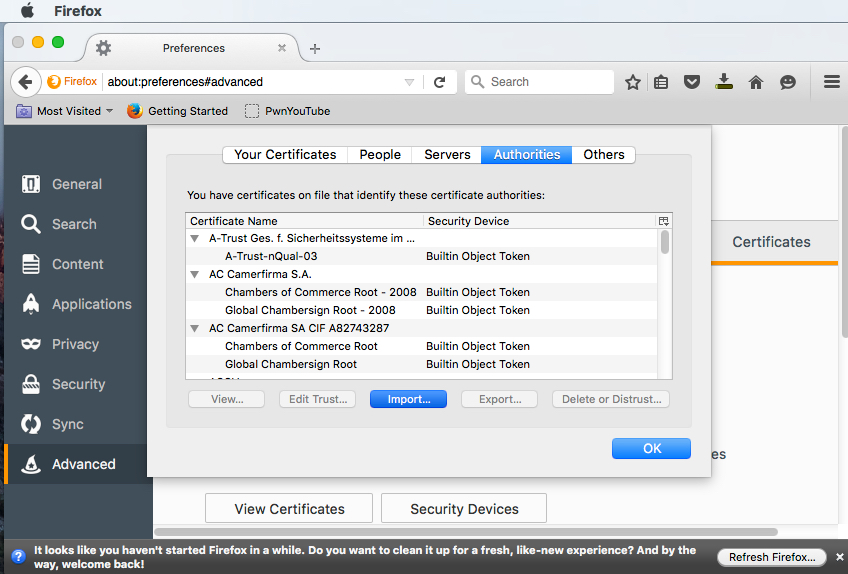
Task: Open the PwnYouTube bookmarklet
Action: coord(287,111)
